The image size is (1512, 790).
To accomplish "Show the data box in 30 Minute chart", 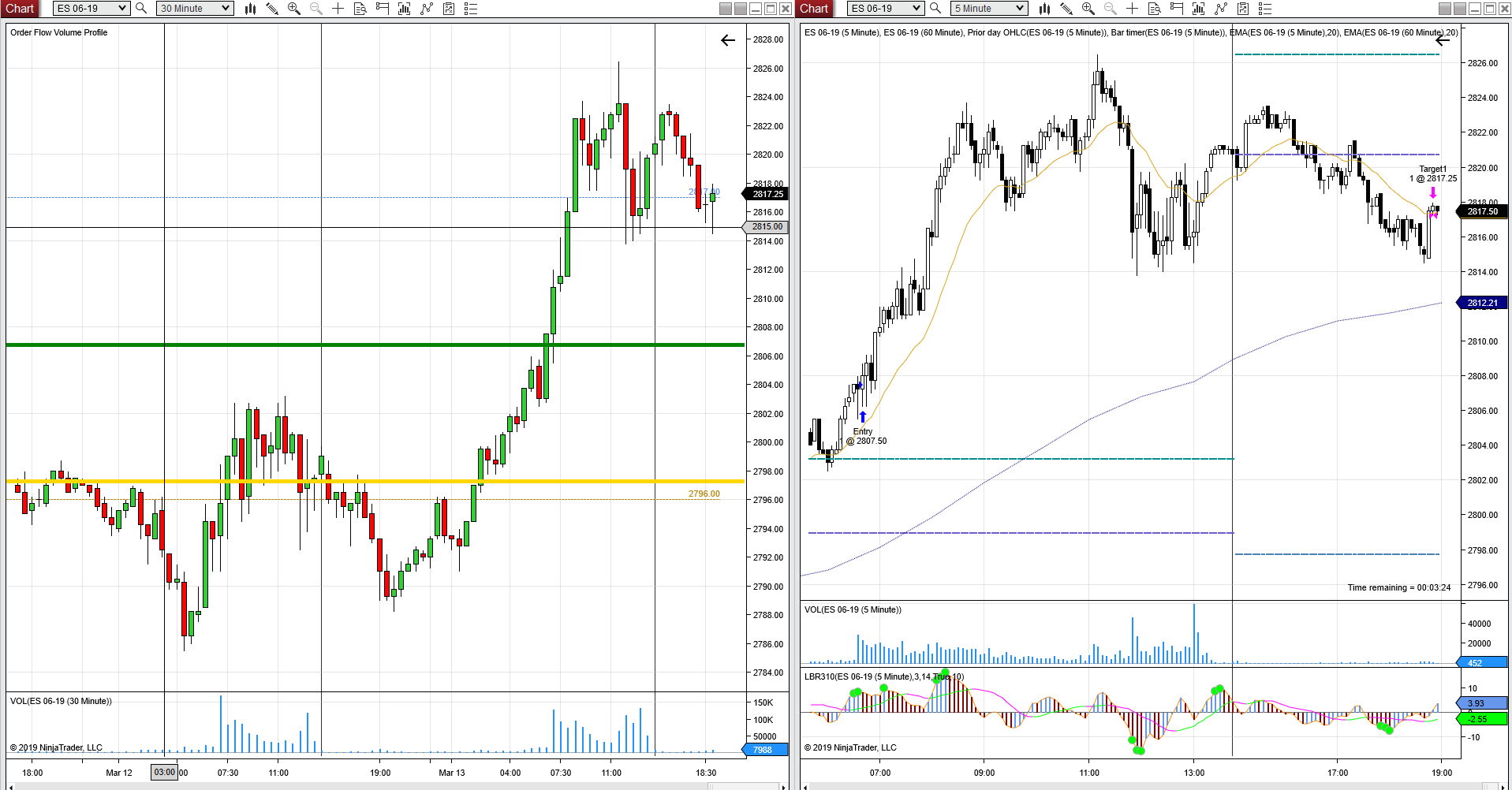I will (360, 8).
